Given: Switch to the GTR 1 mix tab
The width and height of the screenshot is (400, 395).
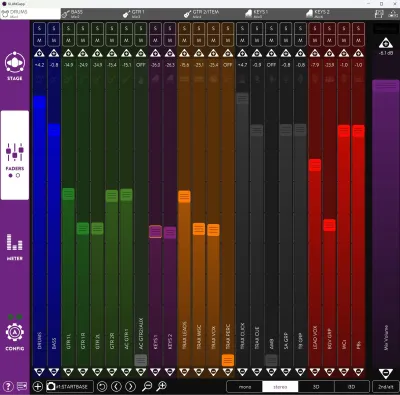Looking at the screenshot, I should pos(134,14).
